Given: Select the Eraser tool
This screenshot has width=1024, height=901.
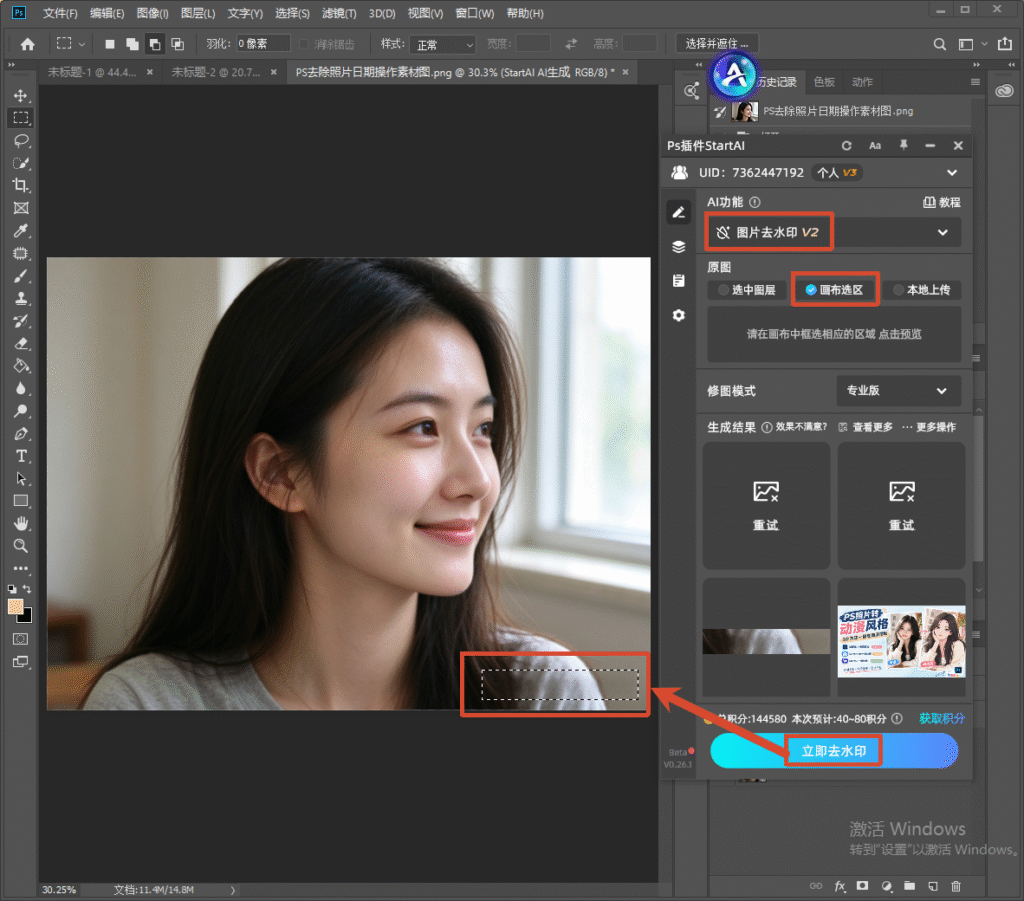Looking at the screenshot, I should (x=21, y=343).
